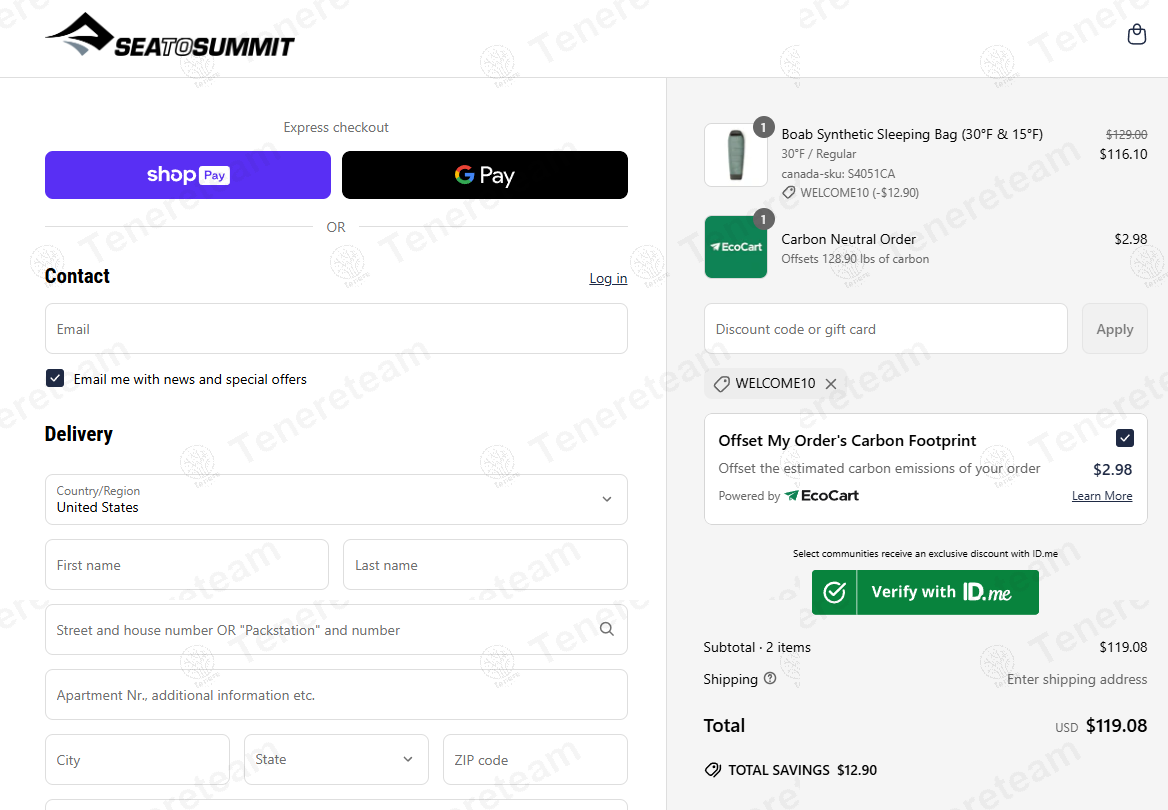Click the EcoCart logo beside Powered by
Viewport: 1168px width, 810px height.
click(x=821, y=496)
